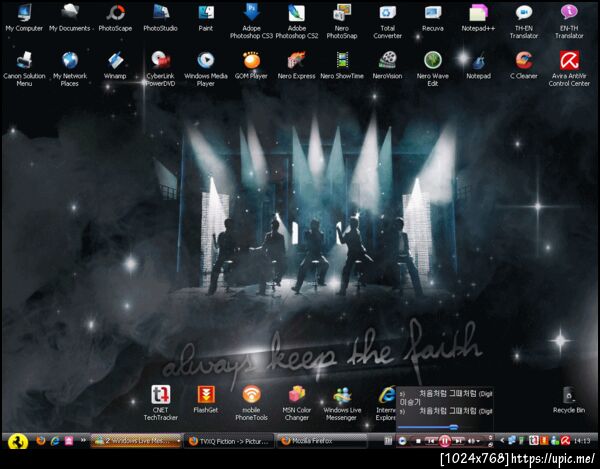Launch Recuva recovery tool
The width and height of the screenshot is (600, 469).
433,18
